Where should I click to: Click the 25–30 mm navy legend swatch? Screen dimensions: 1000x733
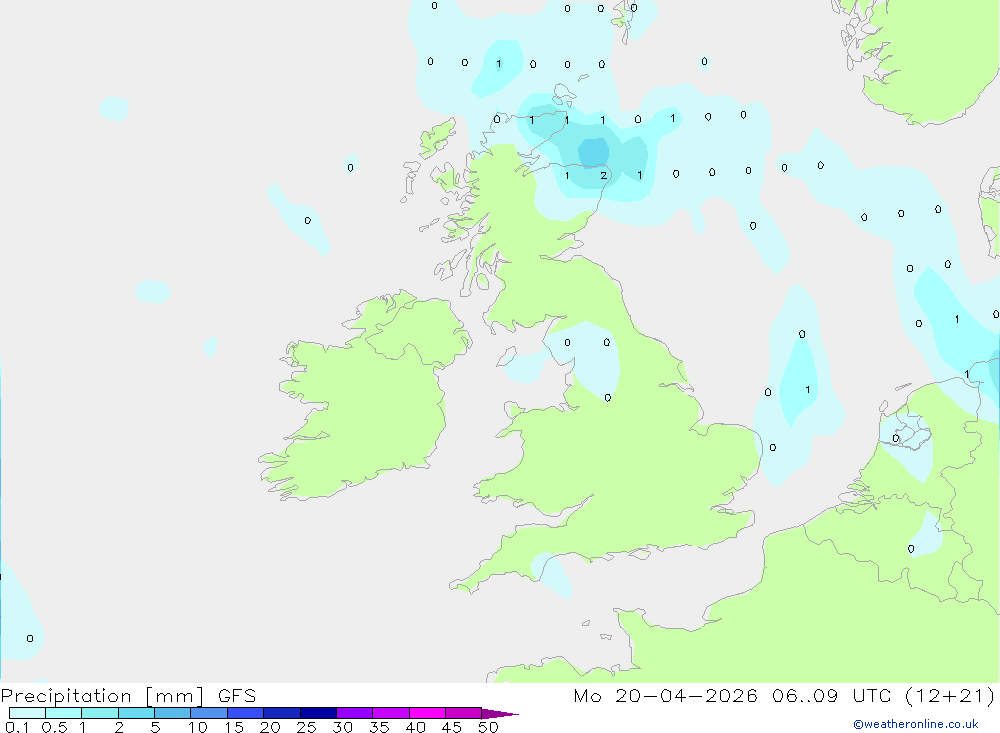pyautogui.click(x=318, y=713)
